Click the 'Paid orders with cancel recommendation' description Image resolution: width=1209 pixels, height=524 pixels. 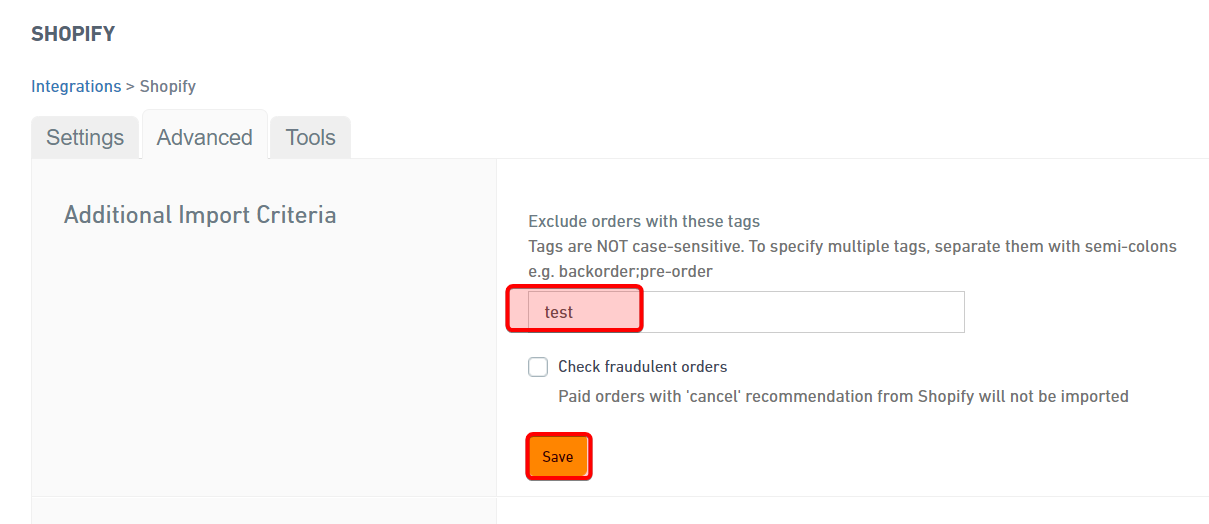click(843, 397)
